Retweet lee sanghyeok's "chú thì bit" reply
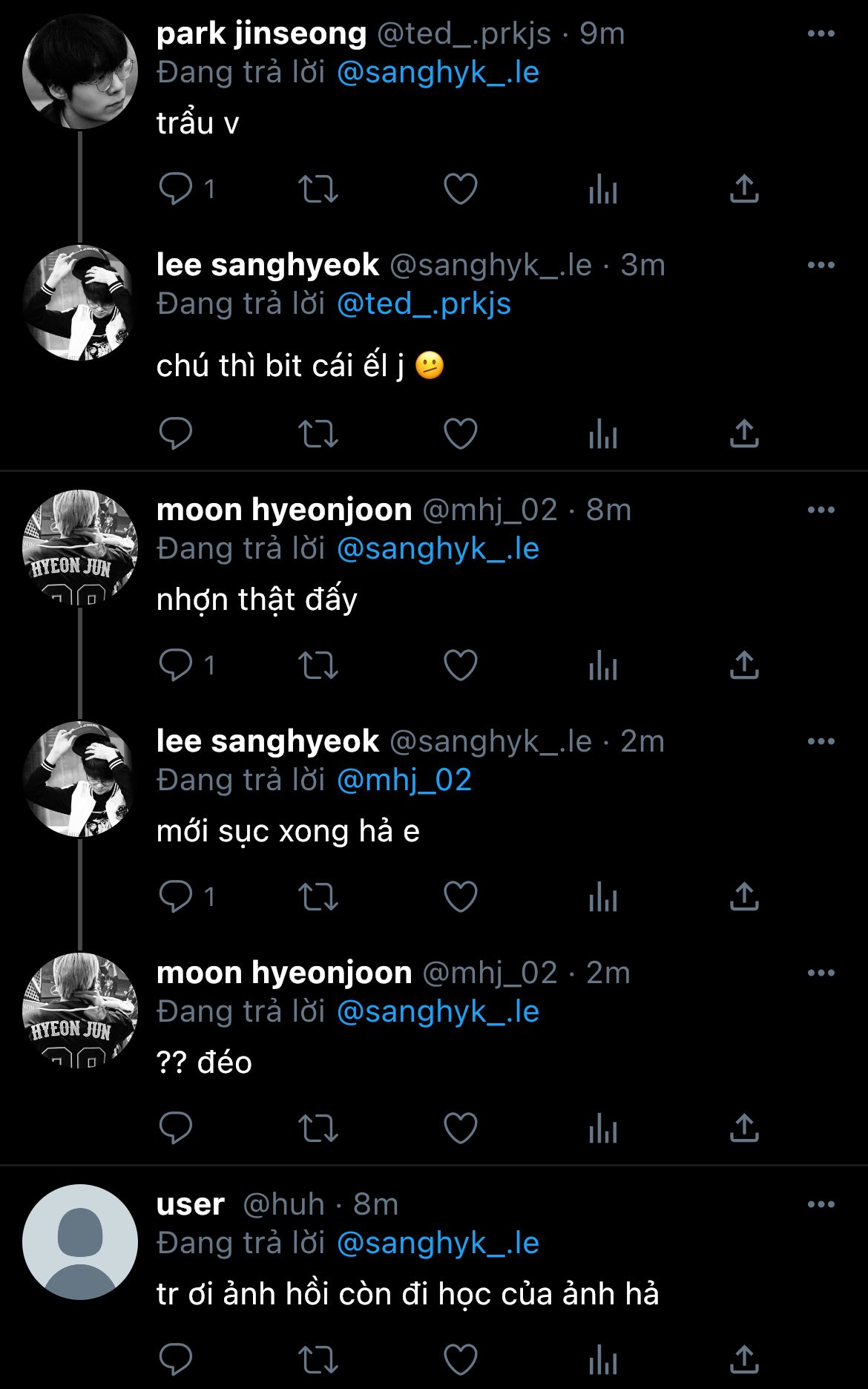Viewport: 868px width, 1389px height. [318, 434]
